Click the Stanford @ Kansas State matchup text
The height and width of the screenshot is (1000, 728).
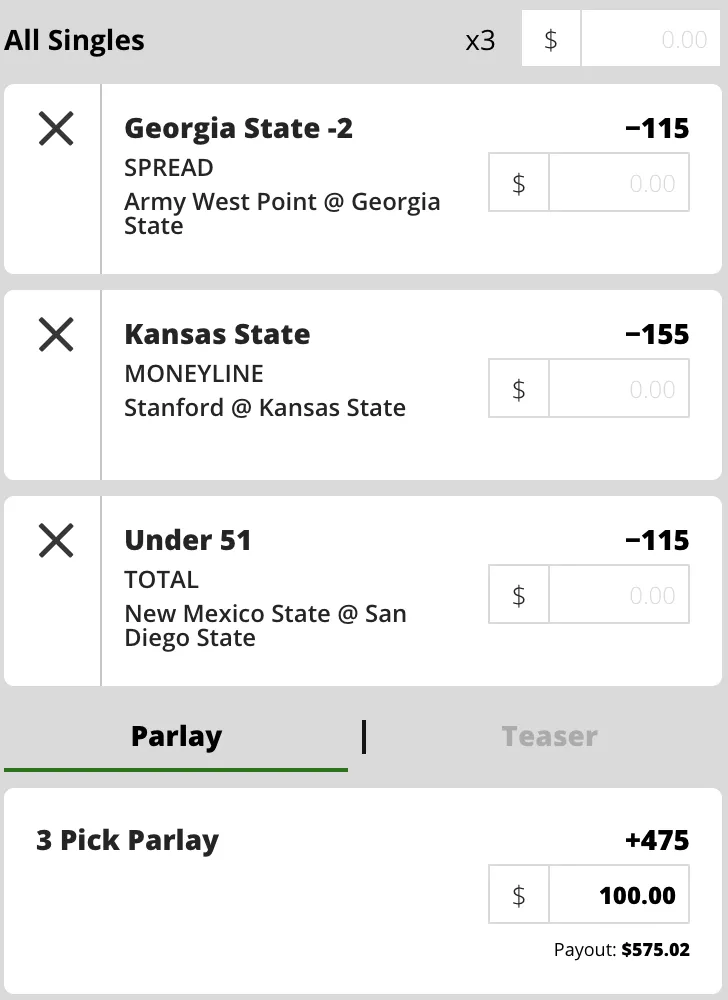tap(265, 408)
